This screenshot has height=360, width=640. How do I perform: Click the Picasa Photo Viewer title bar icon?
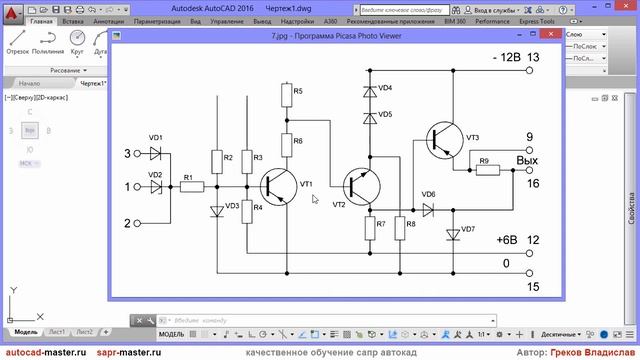click(117, 36)
